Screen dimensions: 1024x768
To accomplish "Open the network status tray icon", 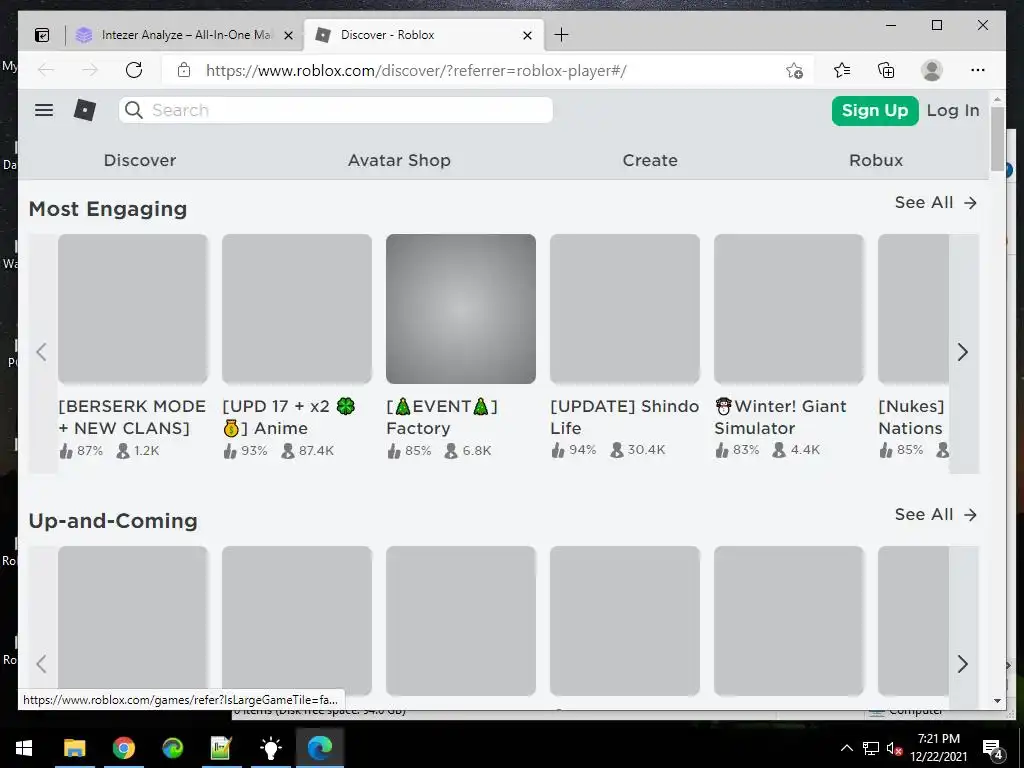I will click(x=871, y=748).
